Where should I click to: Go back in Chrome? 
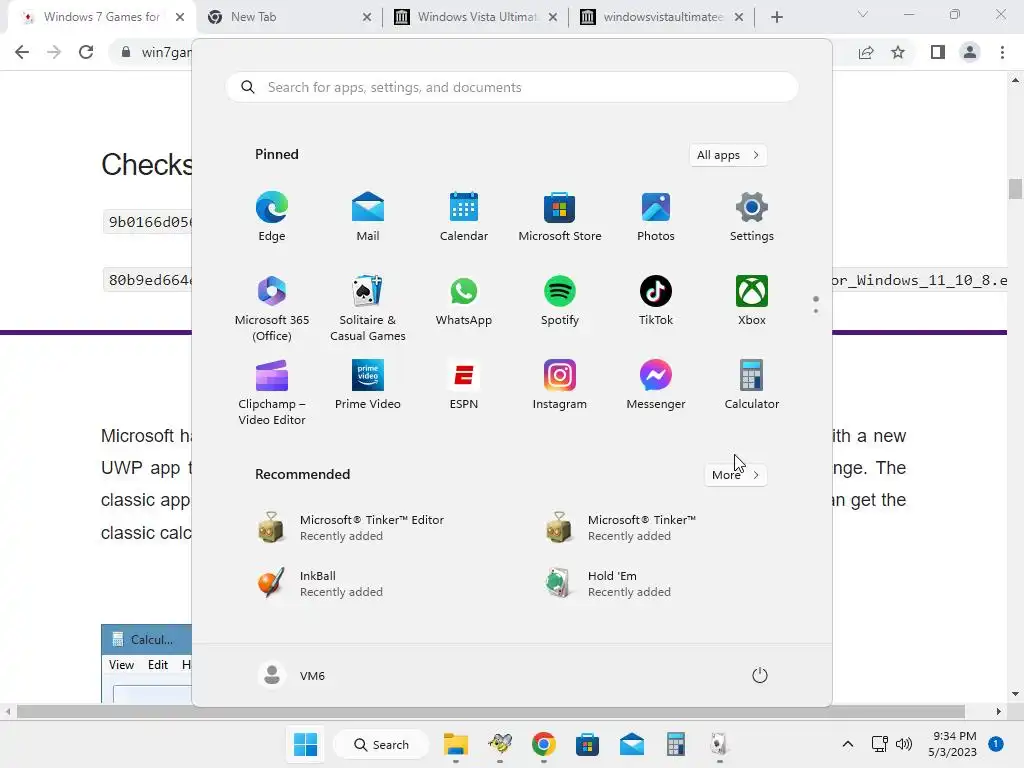coord(22,52)
